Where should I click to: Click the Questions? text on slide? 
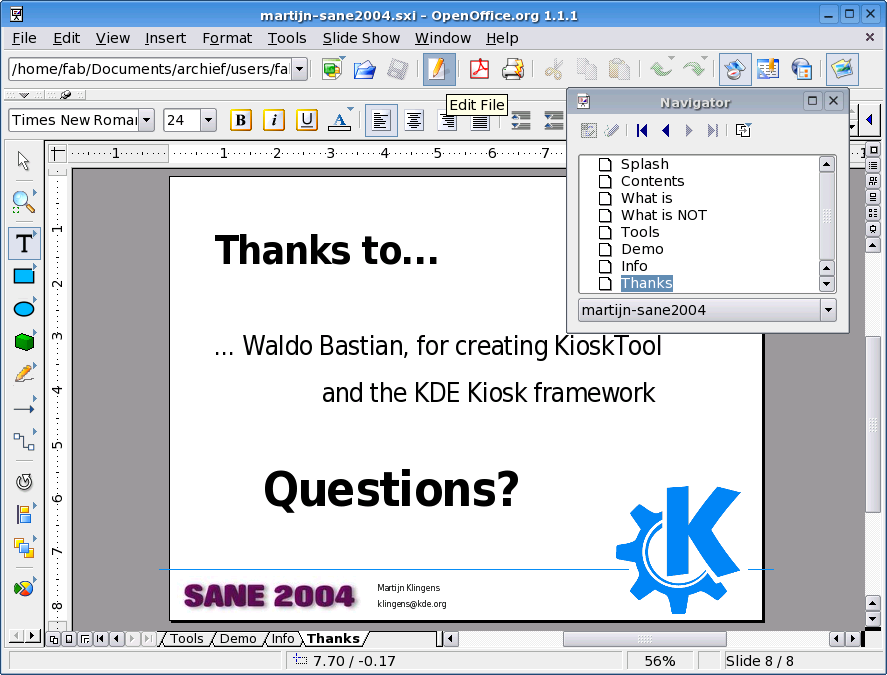(x=391, y=491)
